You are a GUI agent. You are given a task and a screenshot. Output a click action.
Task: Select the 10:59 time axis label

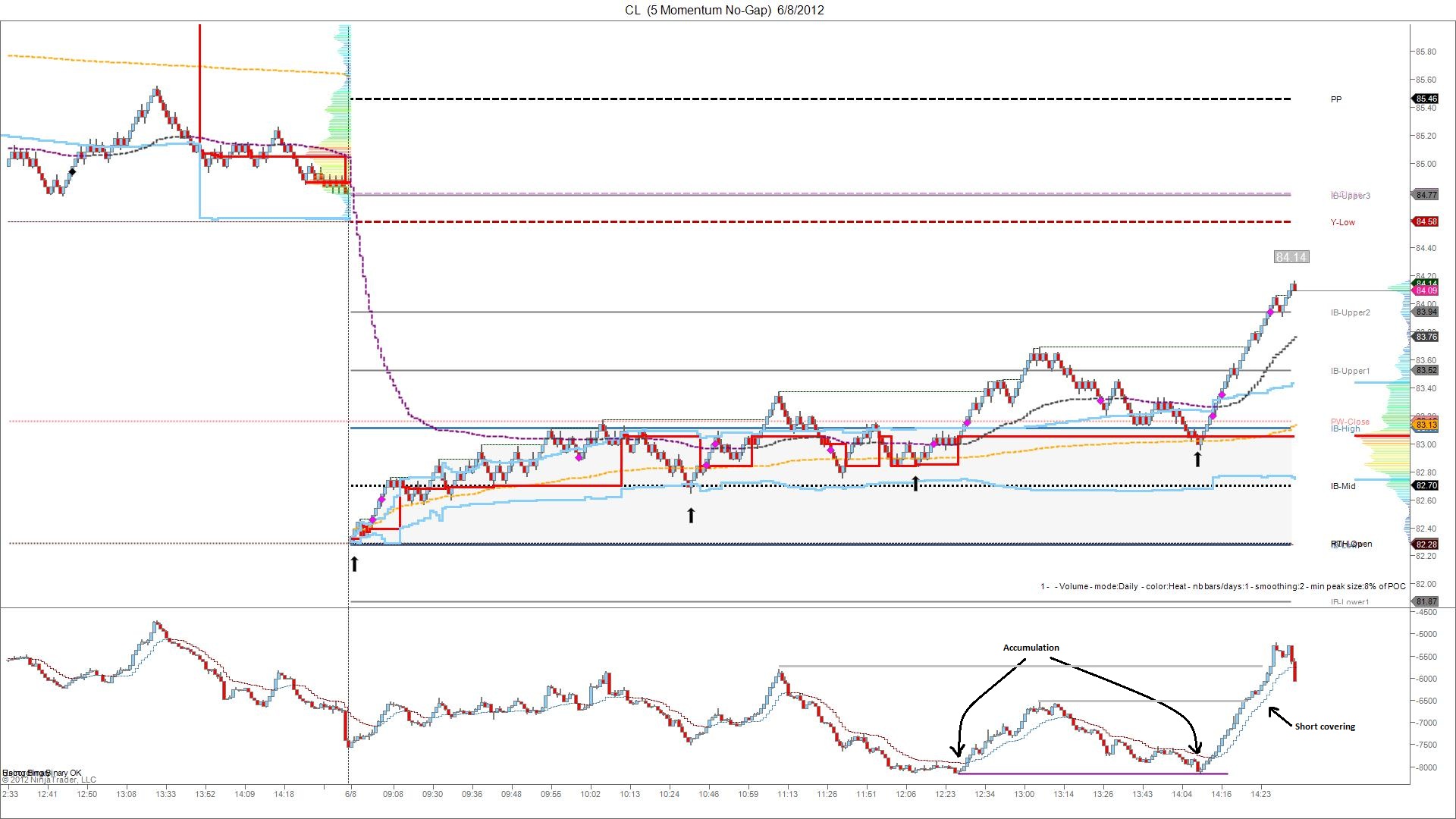(748, 794)
